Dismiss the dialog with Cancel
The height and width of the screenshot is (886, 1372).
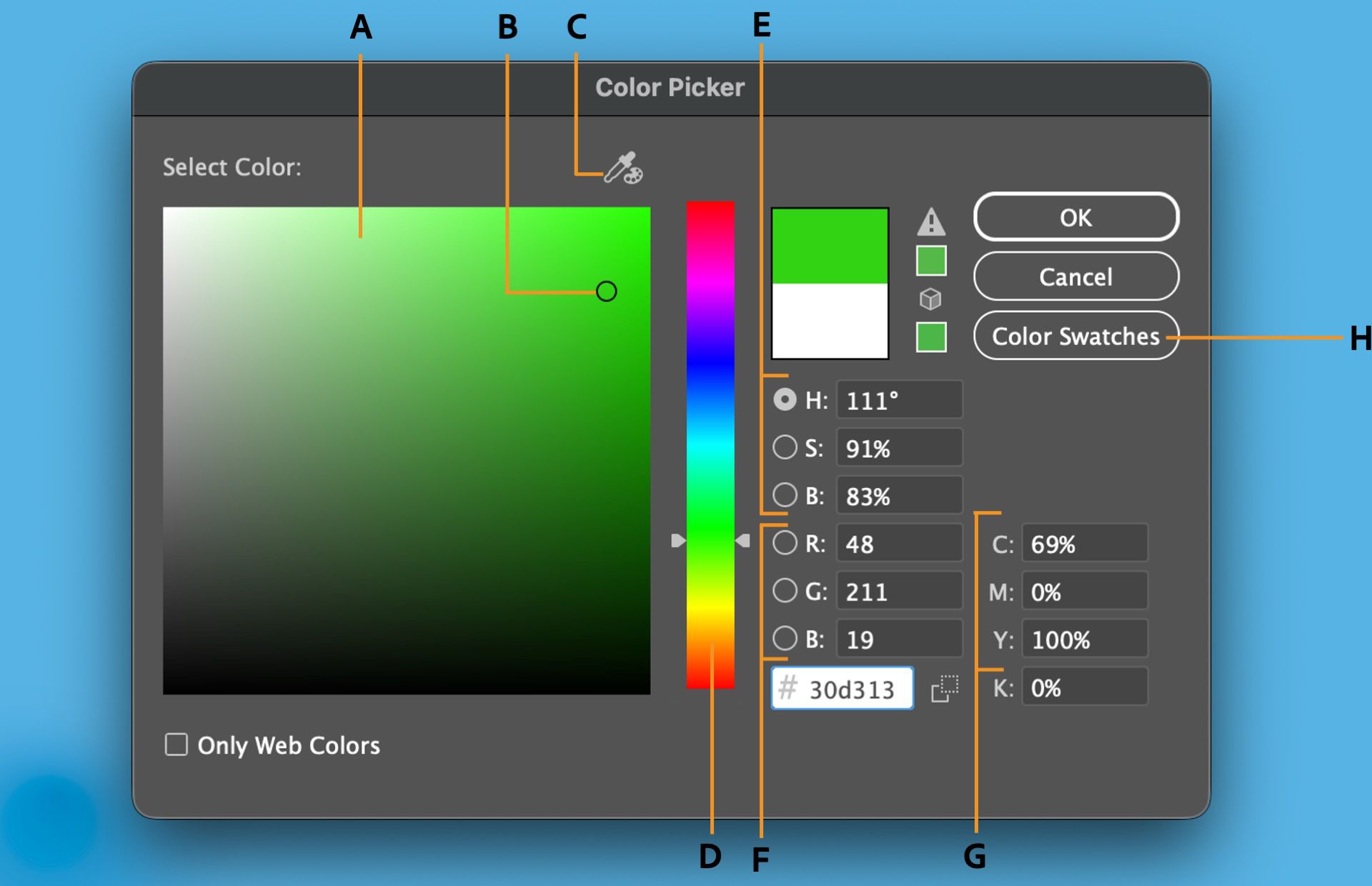tap(1075, 277)
